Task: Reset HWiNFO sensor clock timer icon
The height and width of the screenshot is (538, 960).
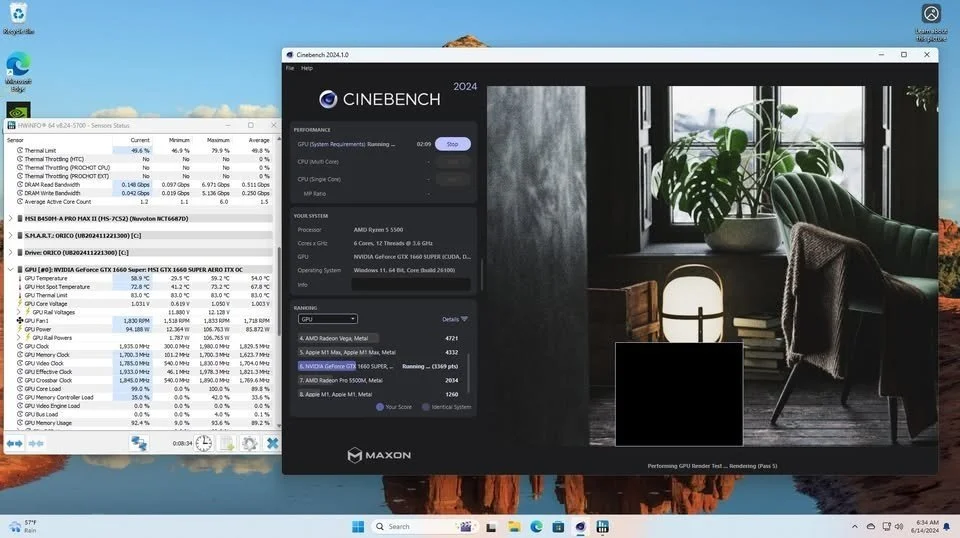Action: (x=203, y=443)
